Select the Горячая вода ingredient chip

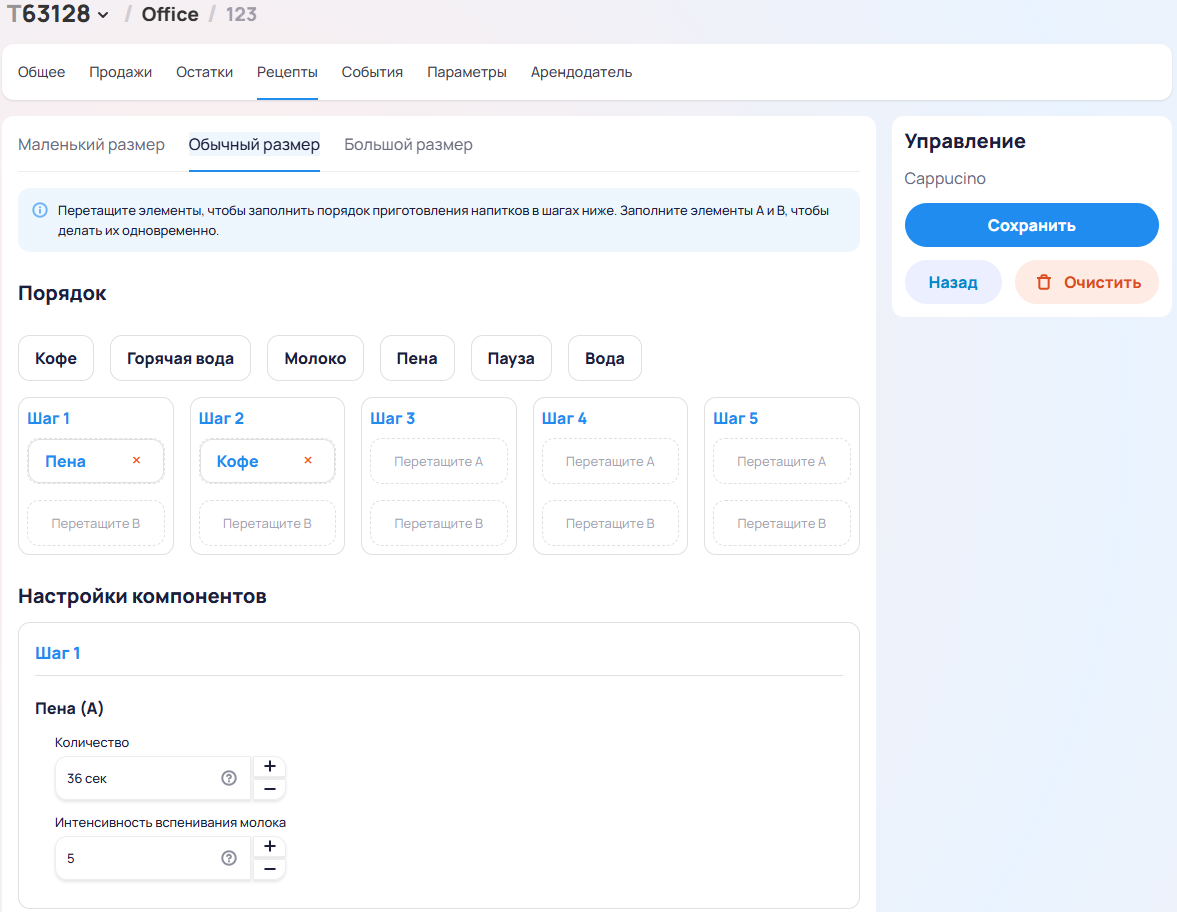click(x=180, y=358)
